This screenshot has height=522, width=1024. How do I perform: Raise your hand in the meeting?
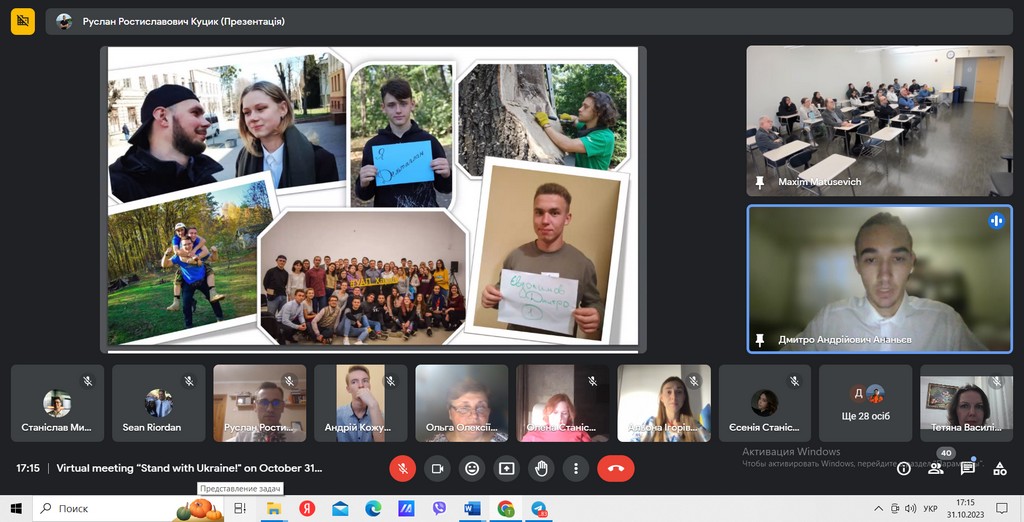[541, 468]
